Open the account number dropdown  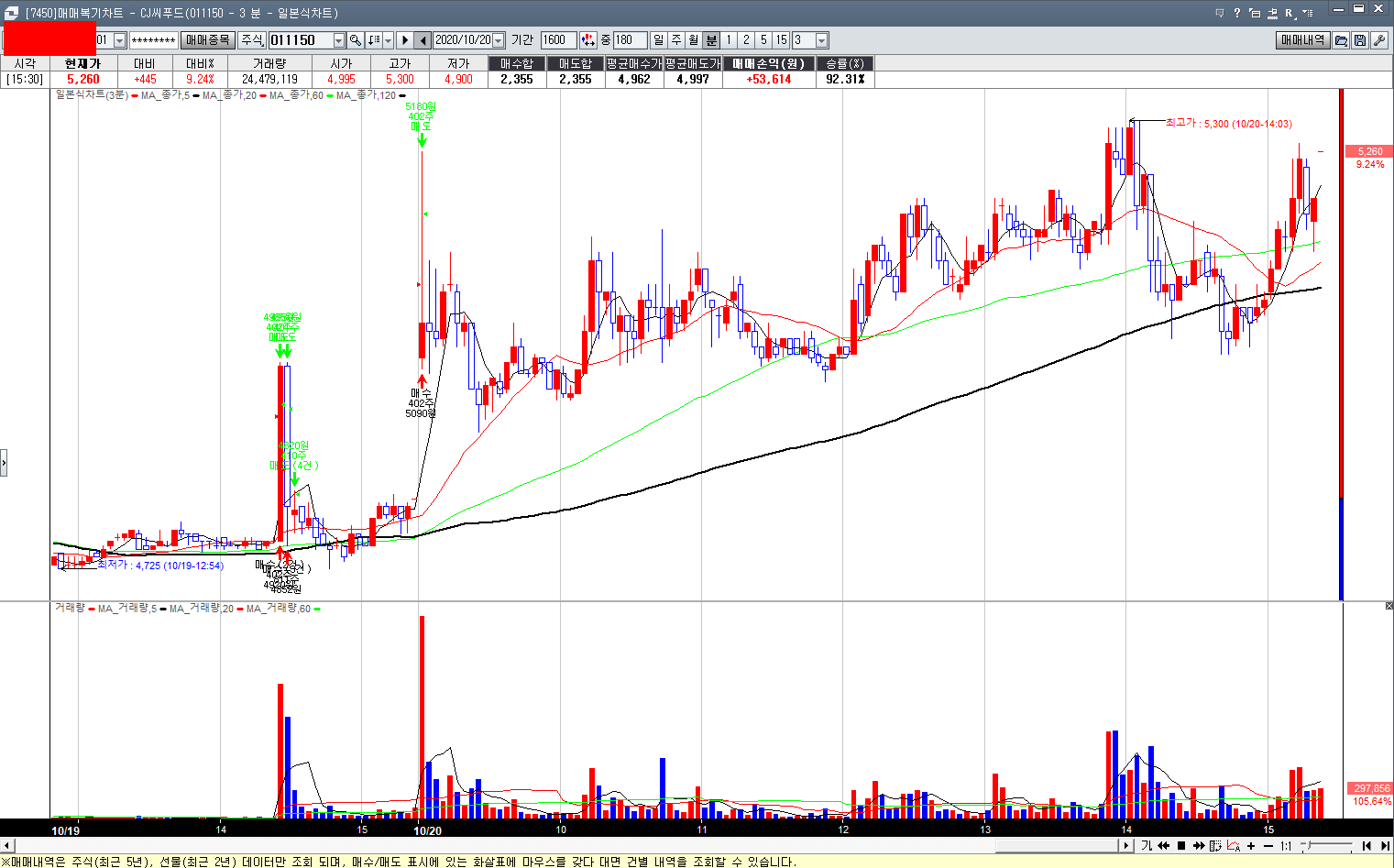click(x=119, y=40)
